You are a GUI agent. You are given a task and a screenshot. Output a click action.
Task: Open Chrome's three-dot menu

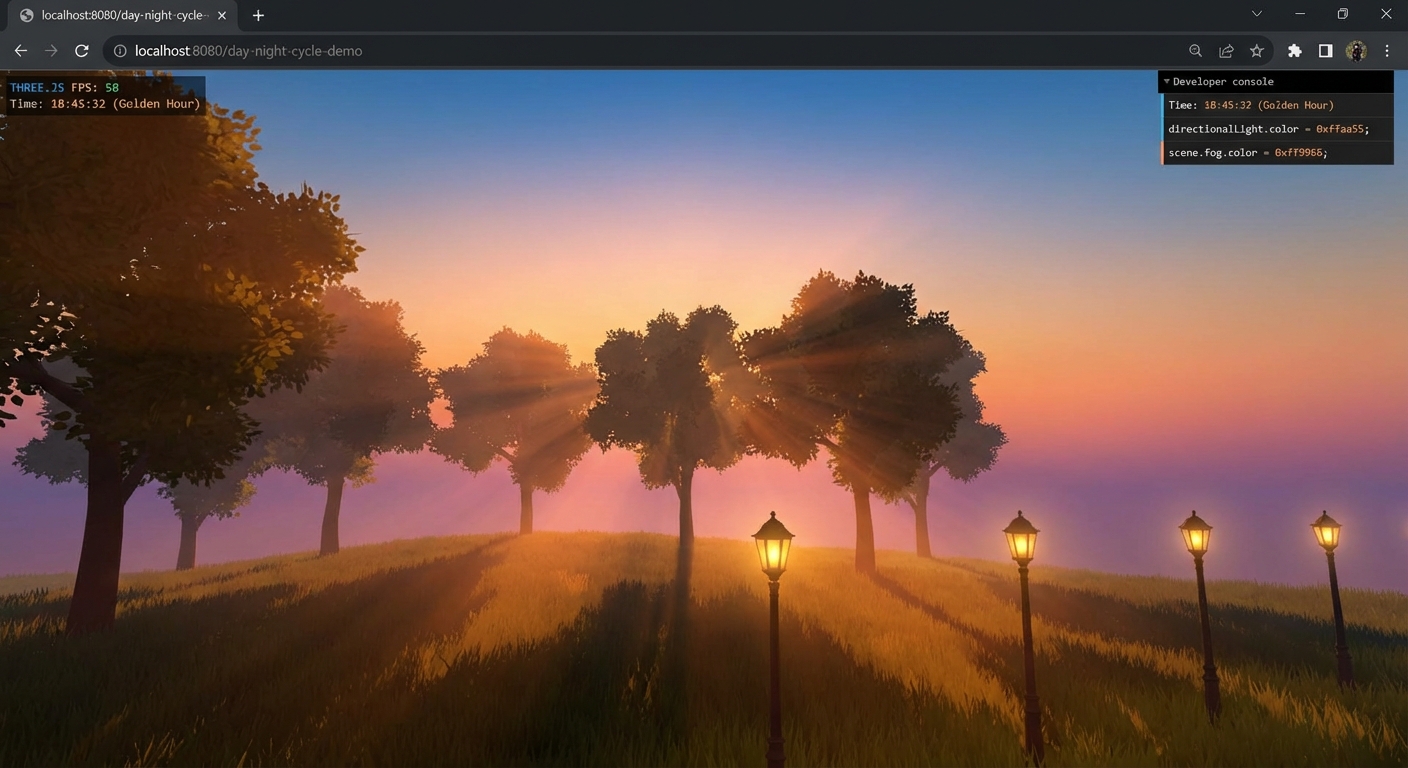pos(1387,51)
